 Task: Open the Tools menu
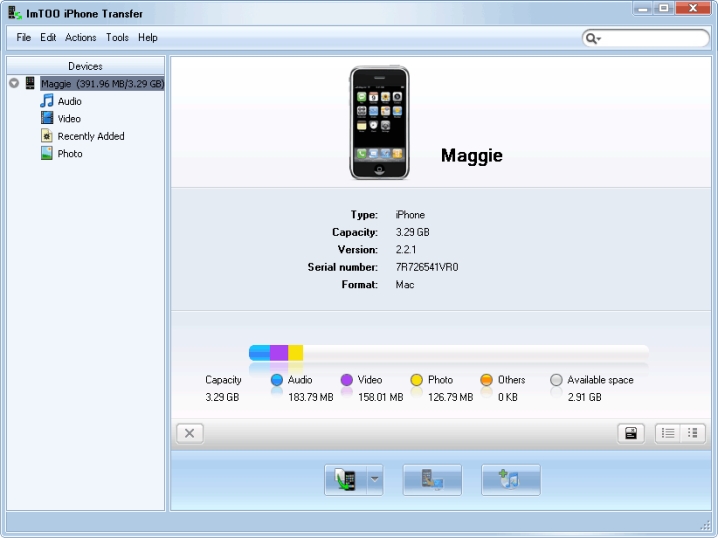[117, 38]
